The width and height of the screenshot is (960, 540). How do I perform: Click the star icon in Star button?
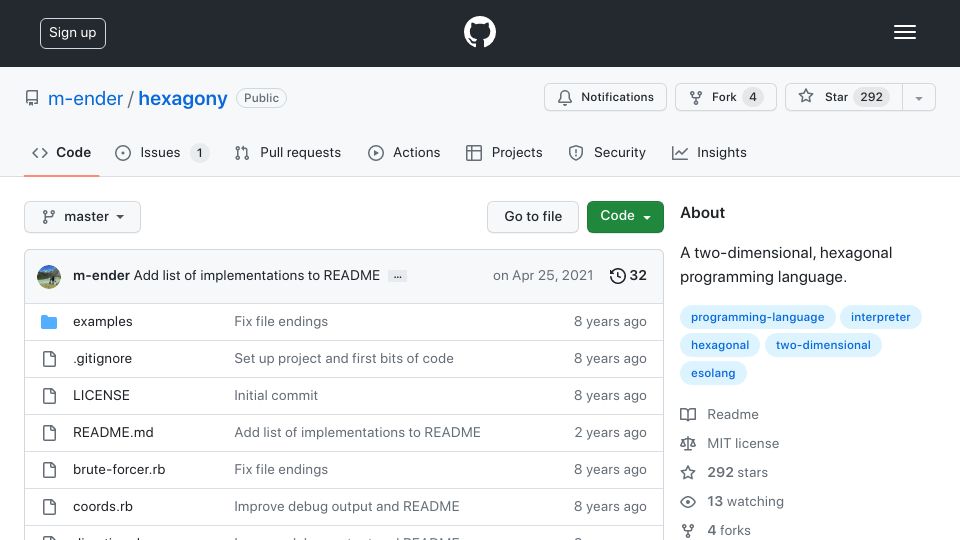[x=806, y=96]
